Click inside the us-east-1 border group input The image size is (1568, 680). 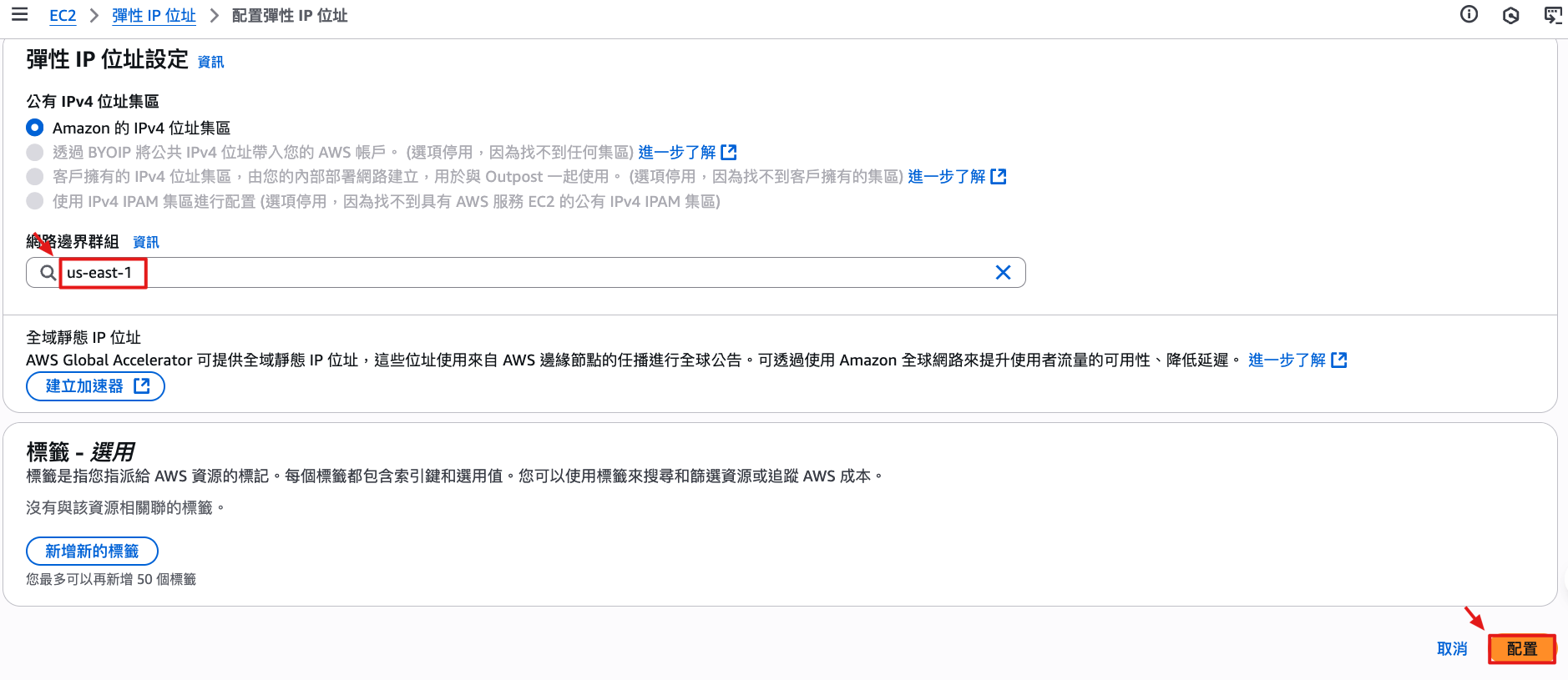pos(501,273)
